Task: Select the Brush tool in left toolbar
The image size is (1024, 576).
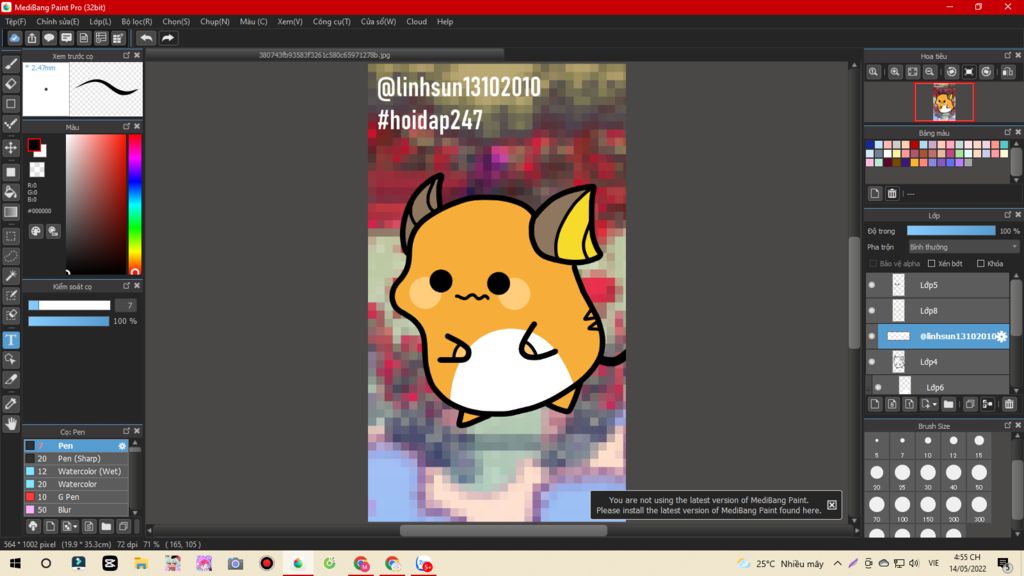Action: (11, 64)
